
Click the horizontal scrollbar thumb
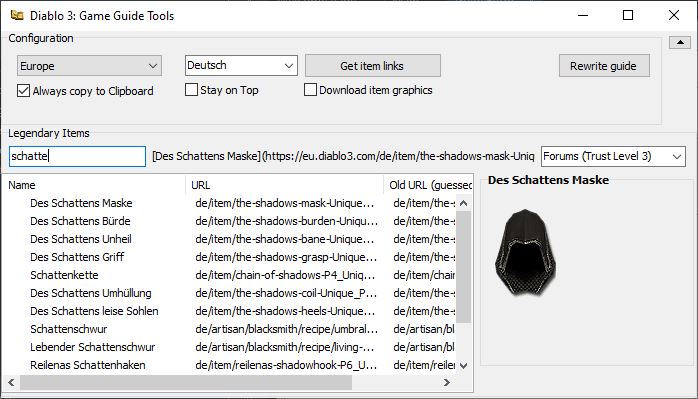coord(186,382)
